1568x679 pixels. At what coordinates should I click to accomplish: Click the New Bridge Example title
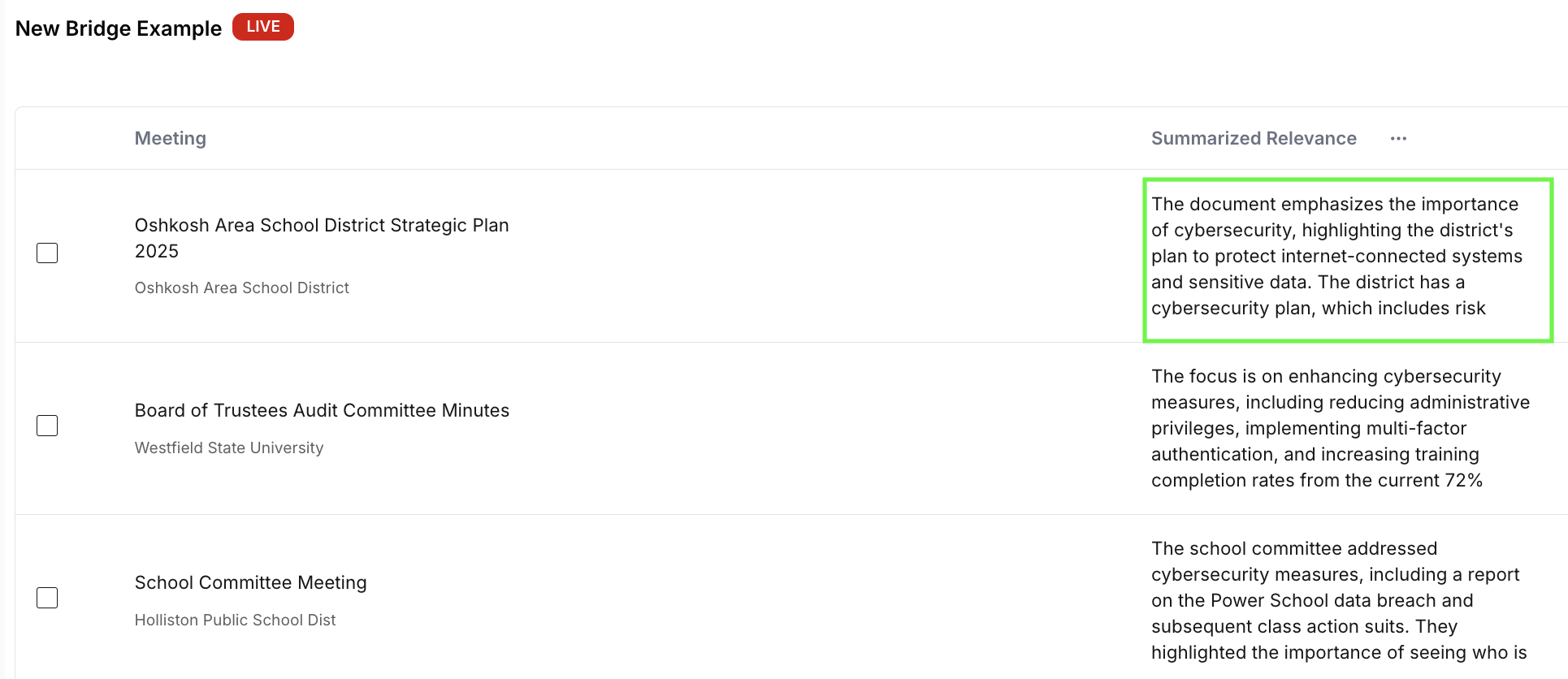pyautogui.click(x=118, y=28)
